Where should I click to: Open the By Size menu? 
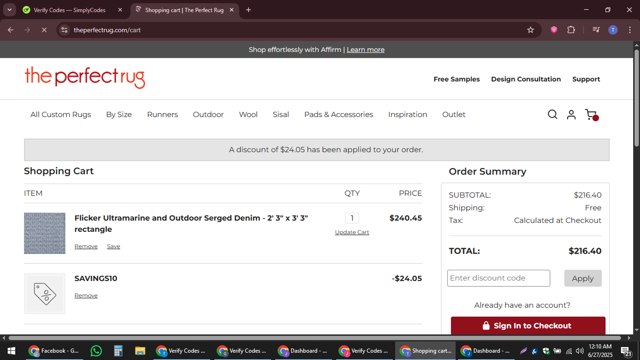click(119, 115)
